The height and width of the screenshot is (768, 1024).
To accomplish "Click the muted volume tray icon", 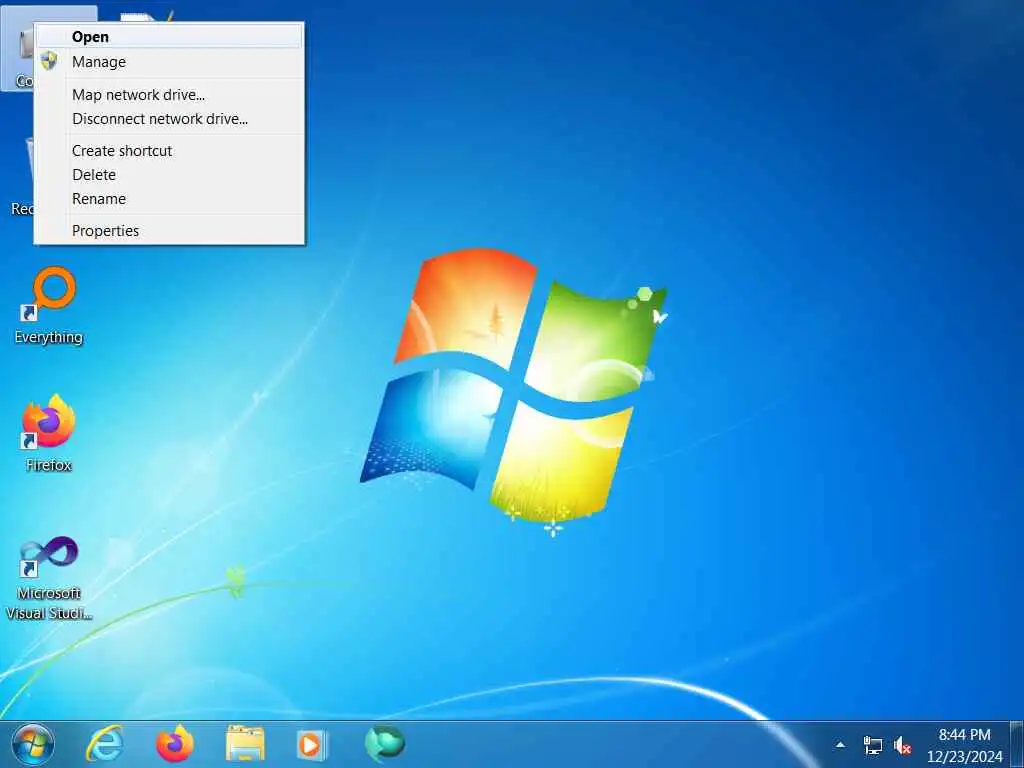I will coord(903,745).
